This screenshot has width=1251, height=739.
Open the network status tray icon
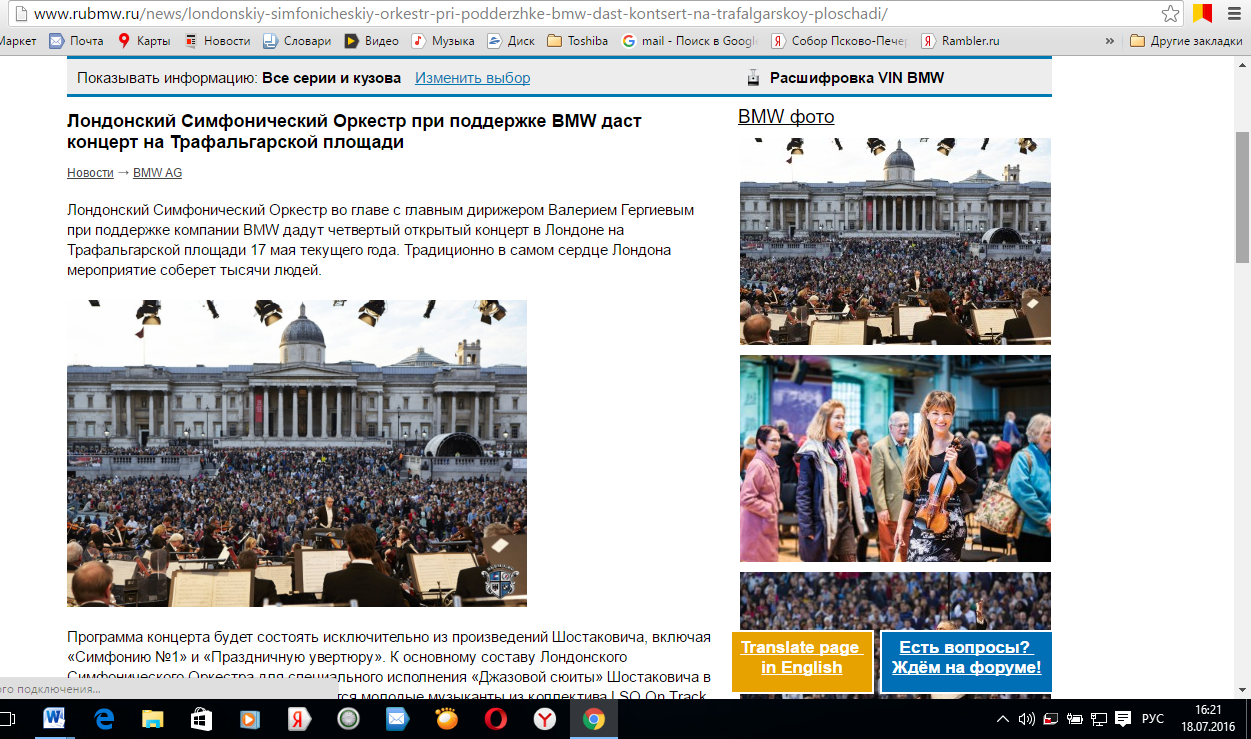(1099, 719)
